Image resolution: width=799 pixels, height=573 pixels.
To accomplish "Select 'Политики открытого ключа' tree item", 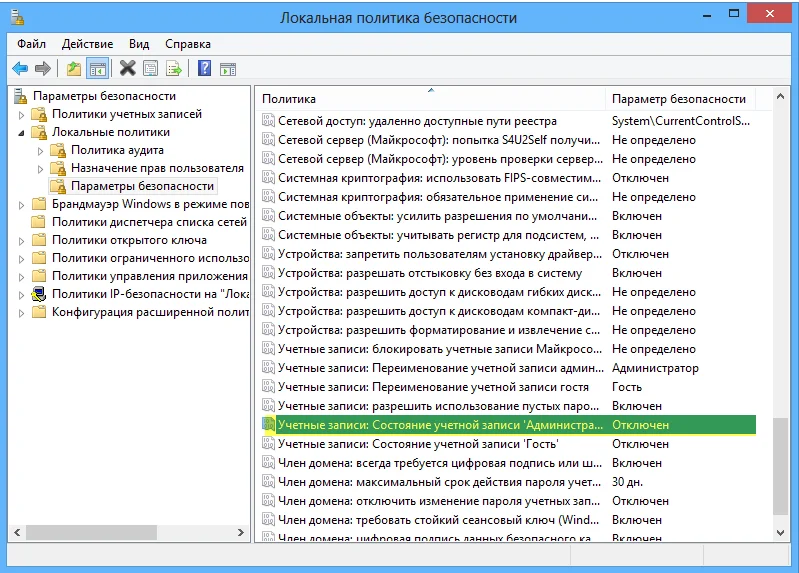I will click(x=129, y=240).
